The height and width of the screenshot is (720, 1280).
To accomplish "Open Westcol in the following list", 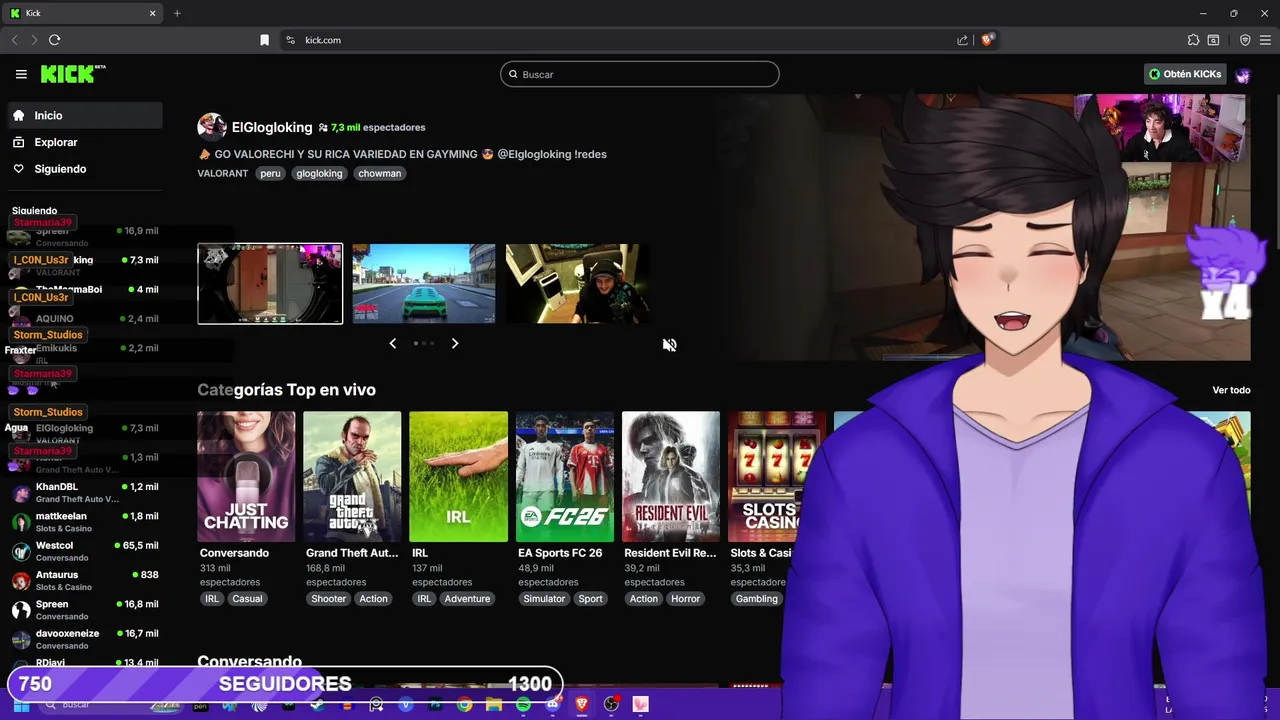I will tap(85, 551).
